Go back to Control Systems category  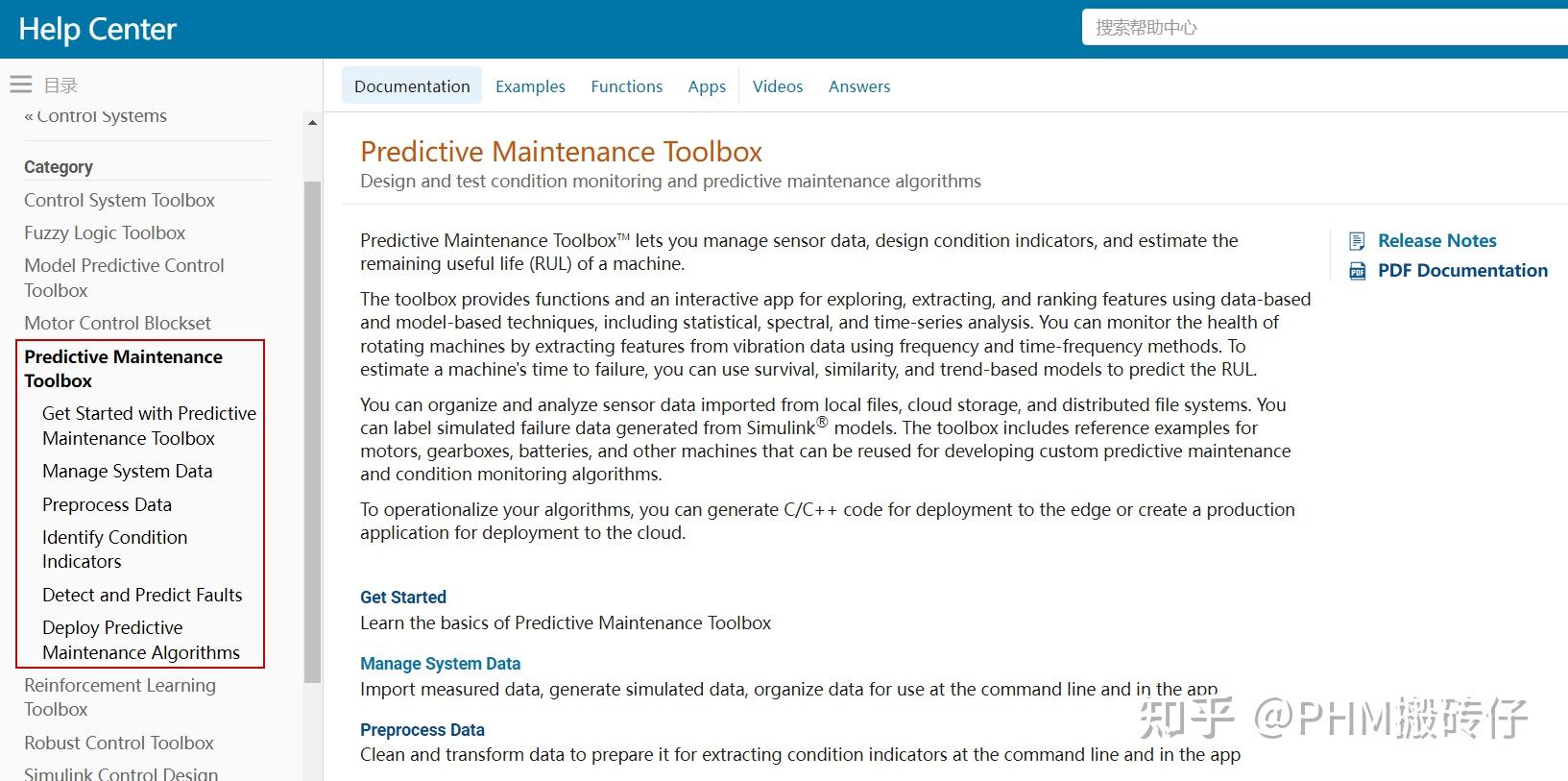click(x=96, y=115)
